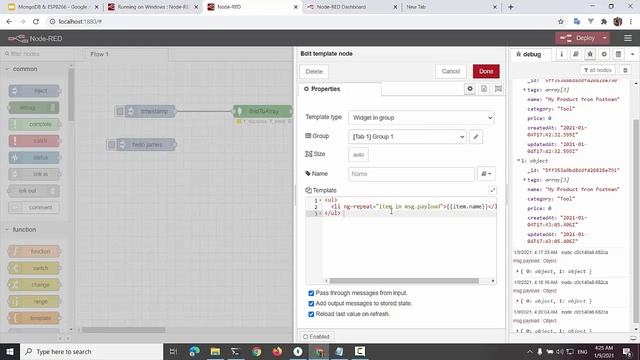The image size is (640, 360).
Task: Select the change node in the palette
Action: pos(34,285)
